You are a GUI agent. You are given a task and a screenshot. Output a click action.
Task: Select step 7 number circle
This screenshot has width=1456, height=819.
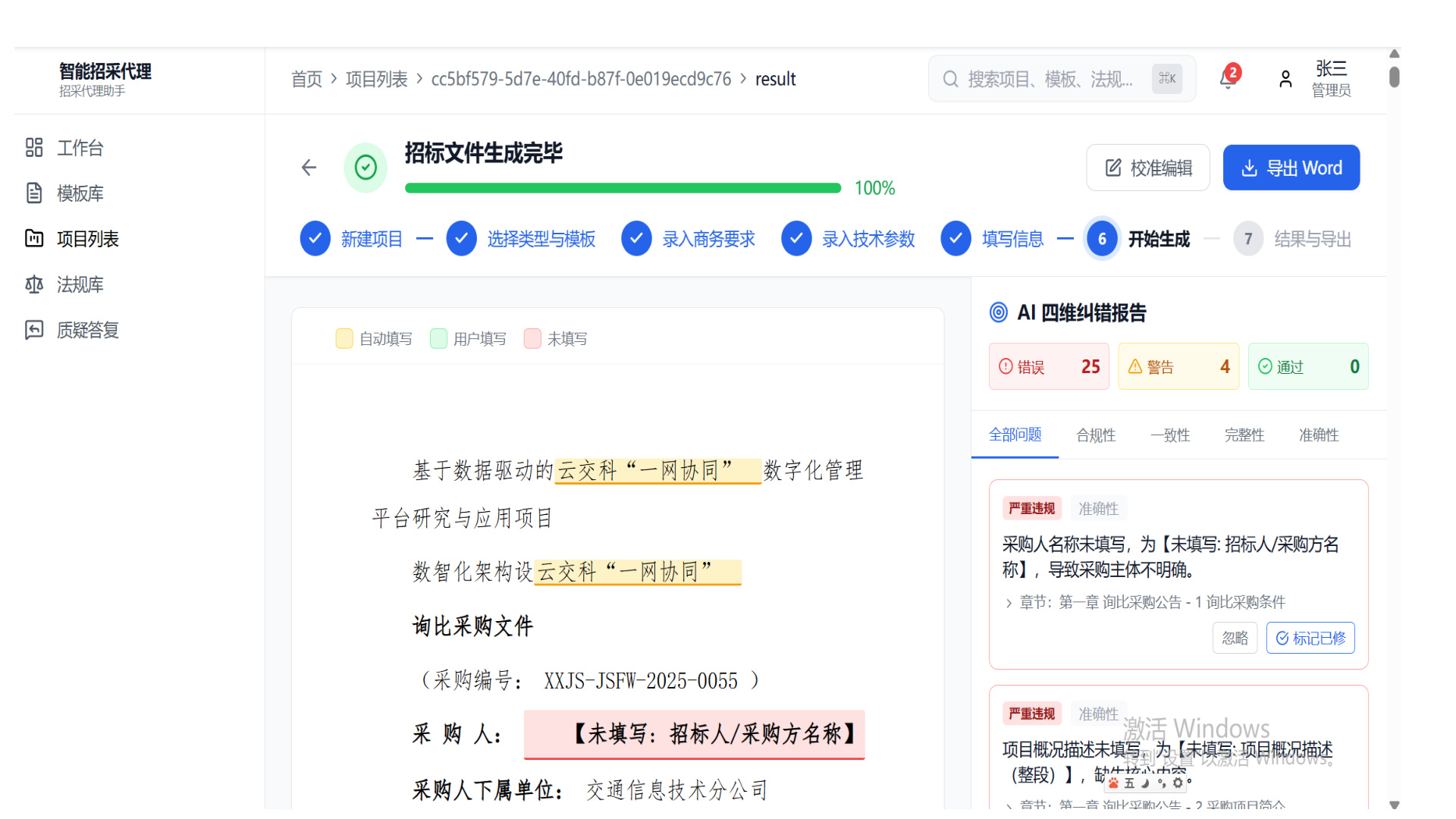[x=1248, y=239]
